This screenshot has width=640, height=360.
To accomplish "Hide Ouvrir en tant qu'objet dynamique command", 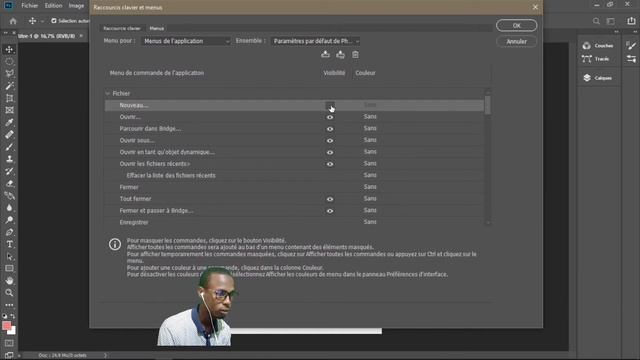I will tap(330, 152).
